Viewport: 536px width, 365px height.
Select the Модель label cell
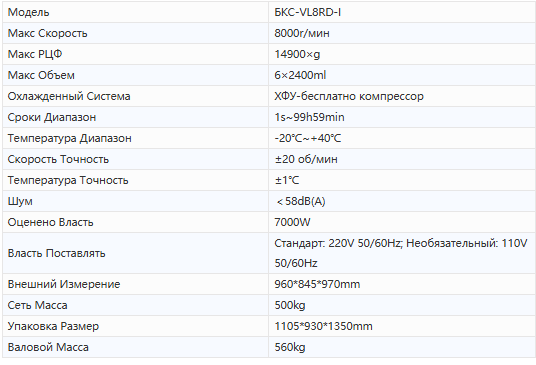(x=135, y=12)
